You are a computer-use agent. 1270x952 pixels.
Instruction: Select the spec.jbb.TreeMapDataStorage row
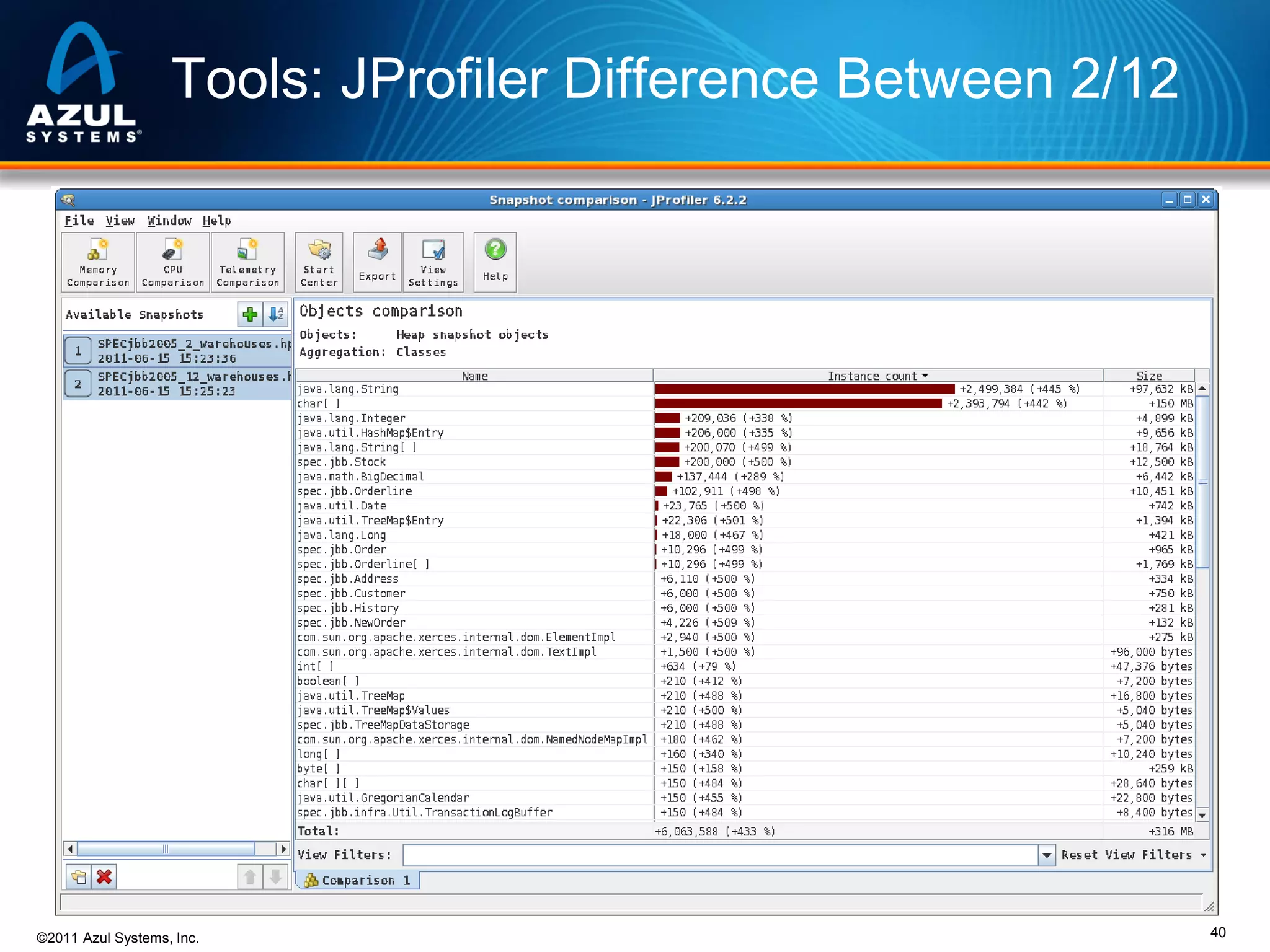click(745, 725)
